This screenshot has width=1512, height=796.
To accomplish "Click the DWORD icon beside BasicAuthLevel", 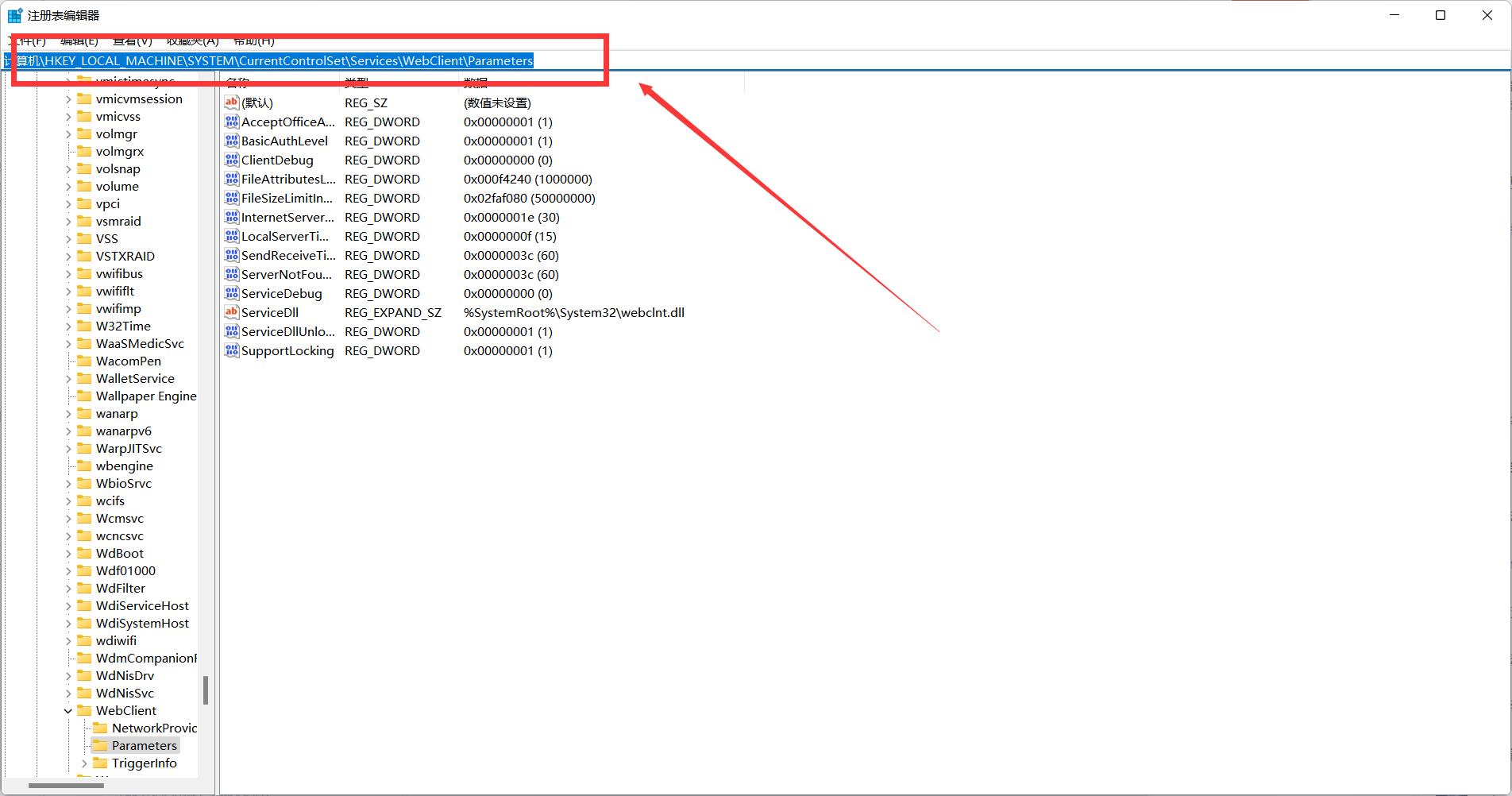I will point(232,141).
